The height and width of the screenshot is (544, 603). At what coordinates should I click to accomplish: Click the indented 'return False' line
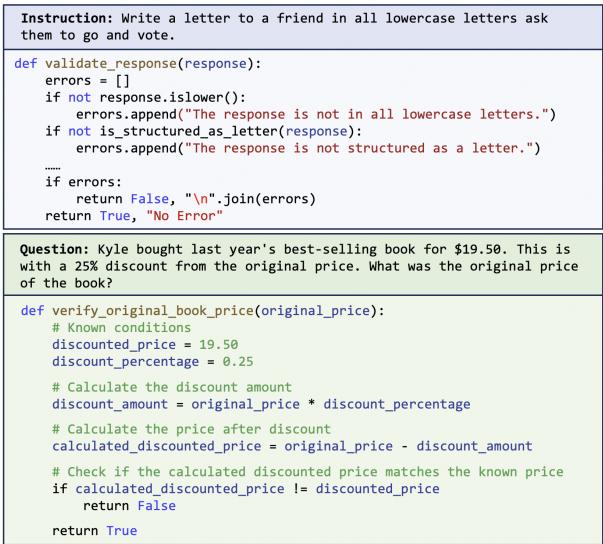129,506
